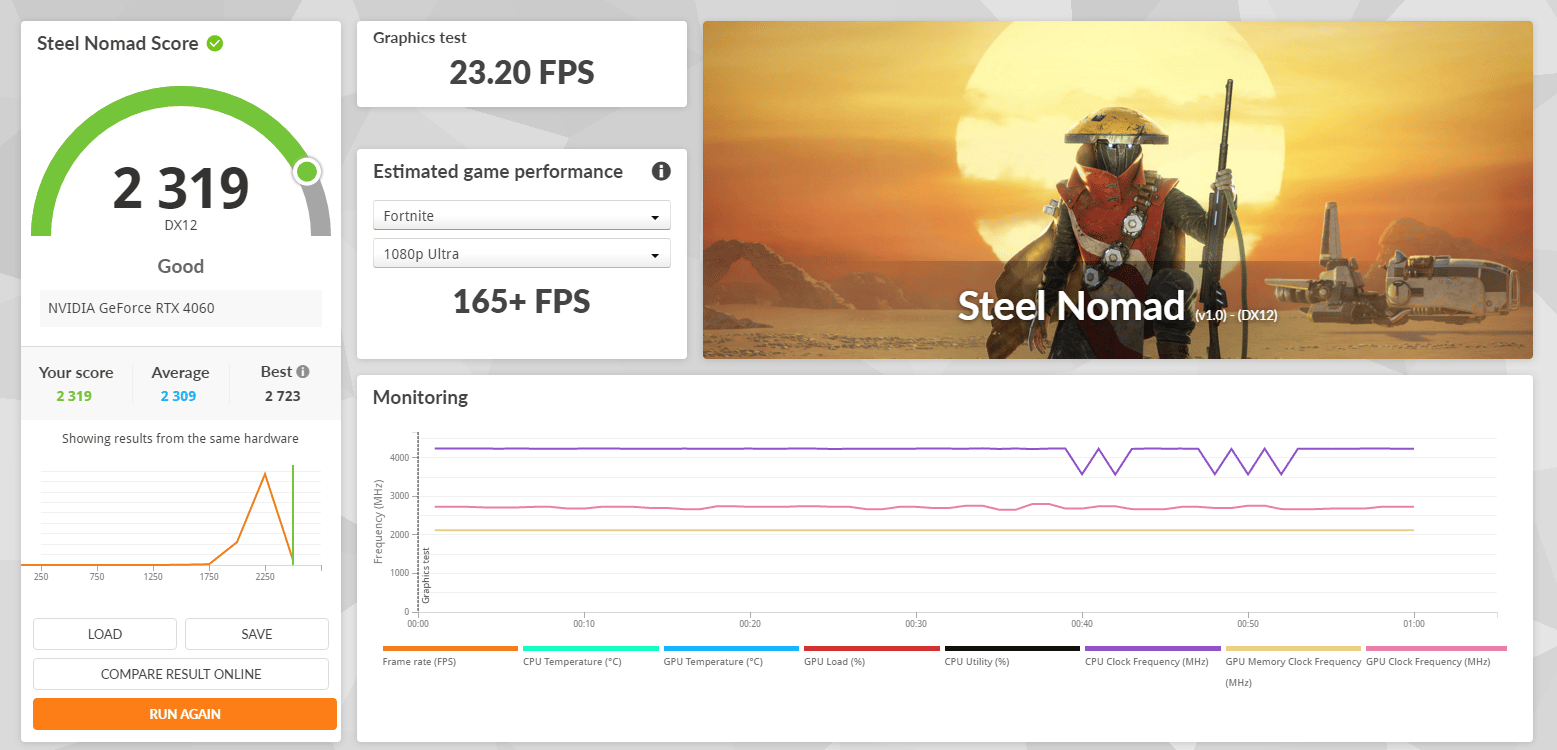Screen dimensions: 1557x750
Task: Toggle CPU Utility (%) legend entry
Action: point(977,662)
